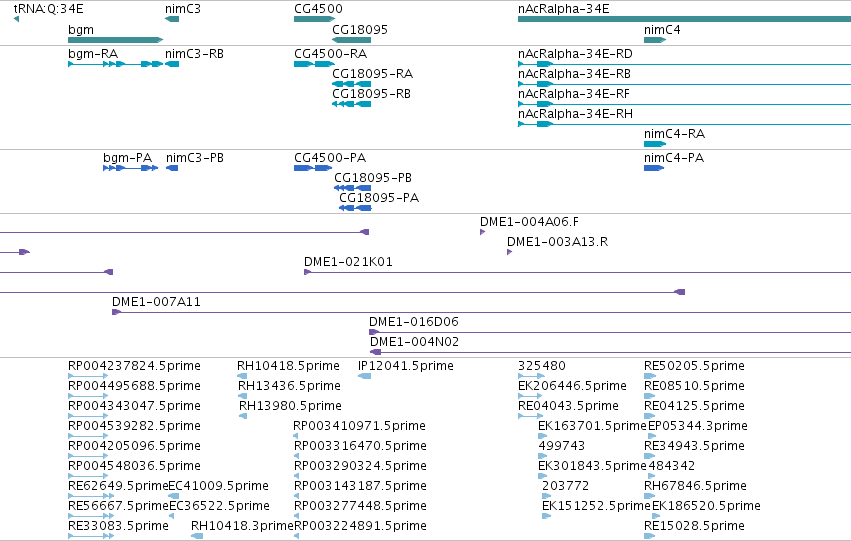Click the EK186520.5prime EST
851x541 pixels.
click(657, 515)
